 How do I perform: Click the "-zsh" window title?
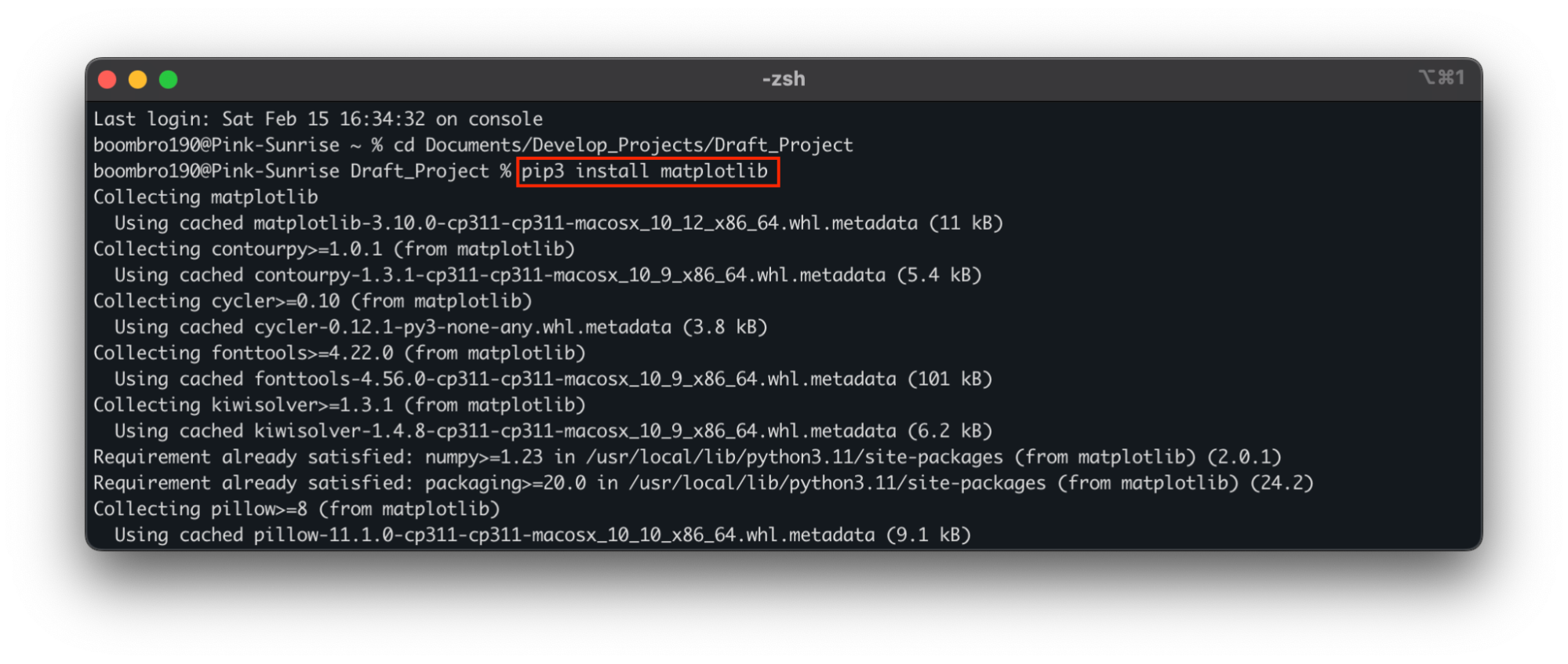coord(784,79)
